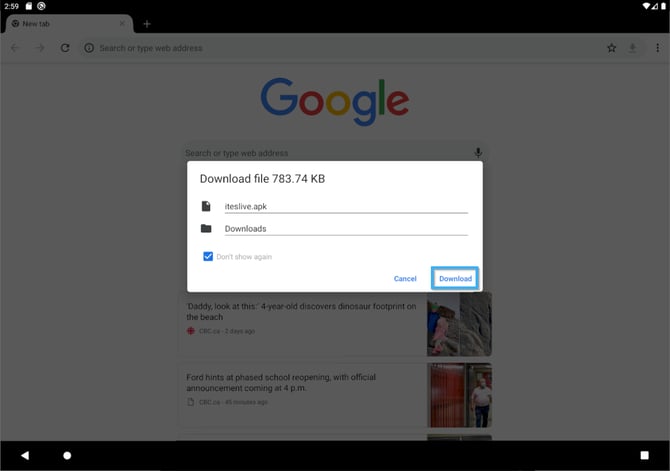Click the Google logo

pyautogui.click(x=335, y=102)
